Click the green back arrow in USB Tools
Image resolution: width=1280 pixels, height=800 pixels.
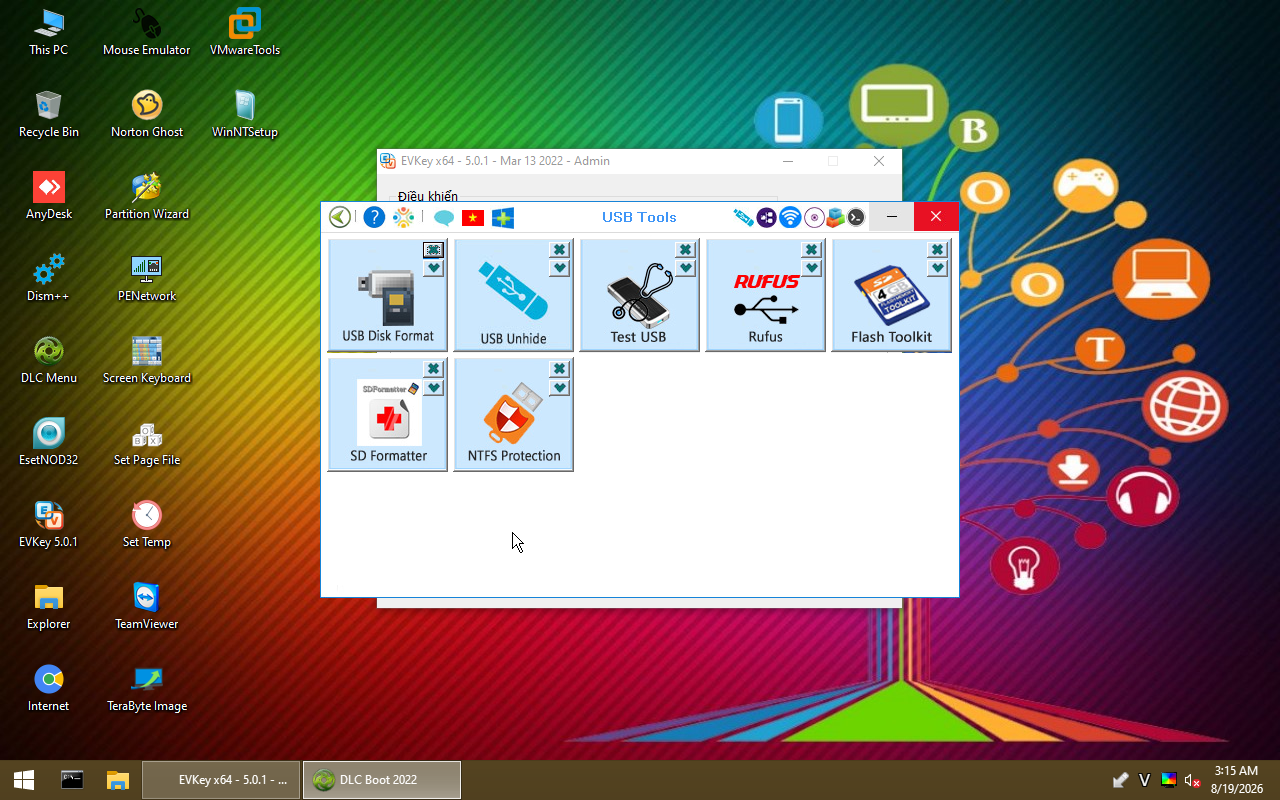tap(340, 217)
